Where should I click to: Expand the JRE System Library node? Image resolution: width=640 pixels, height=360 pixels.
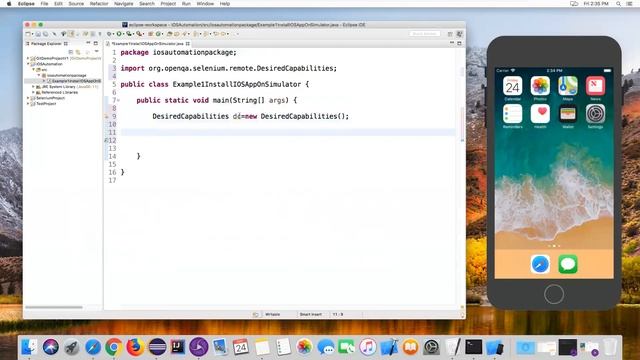click(x=33, y=87)
